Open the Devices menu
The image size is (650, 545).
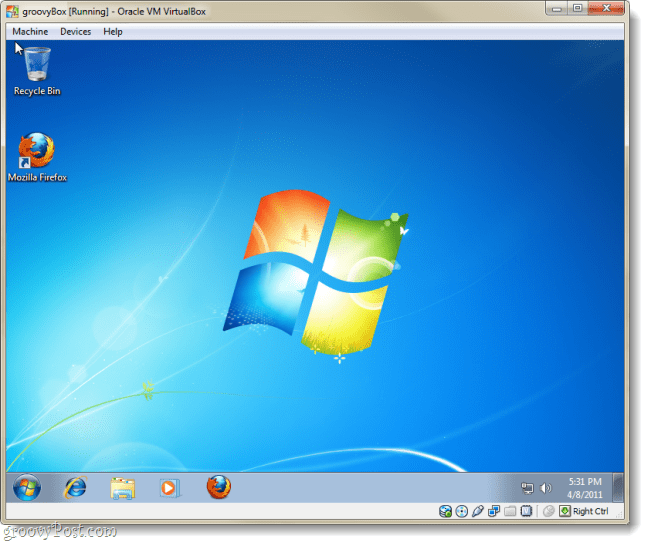tap(76, 32)
